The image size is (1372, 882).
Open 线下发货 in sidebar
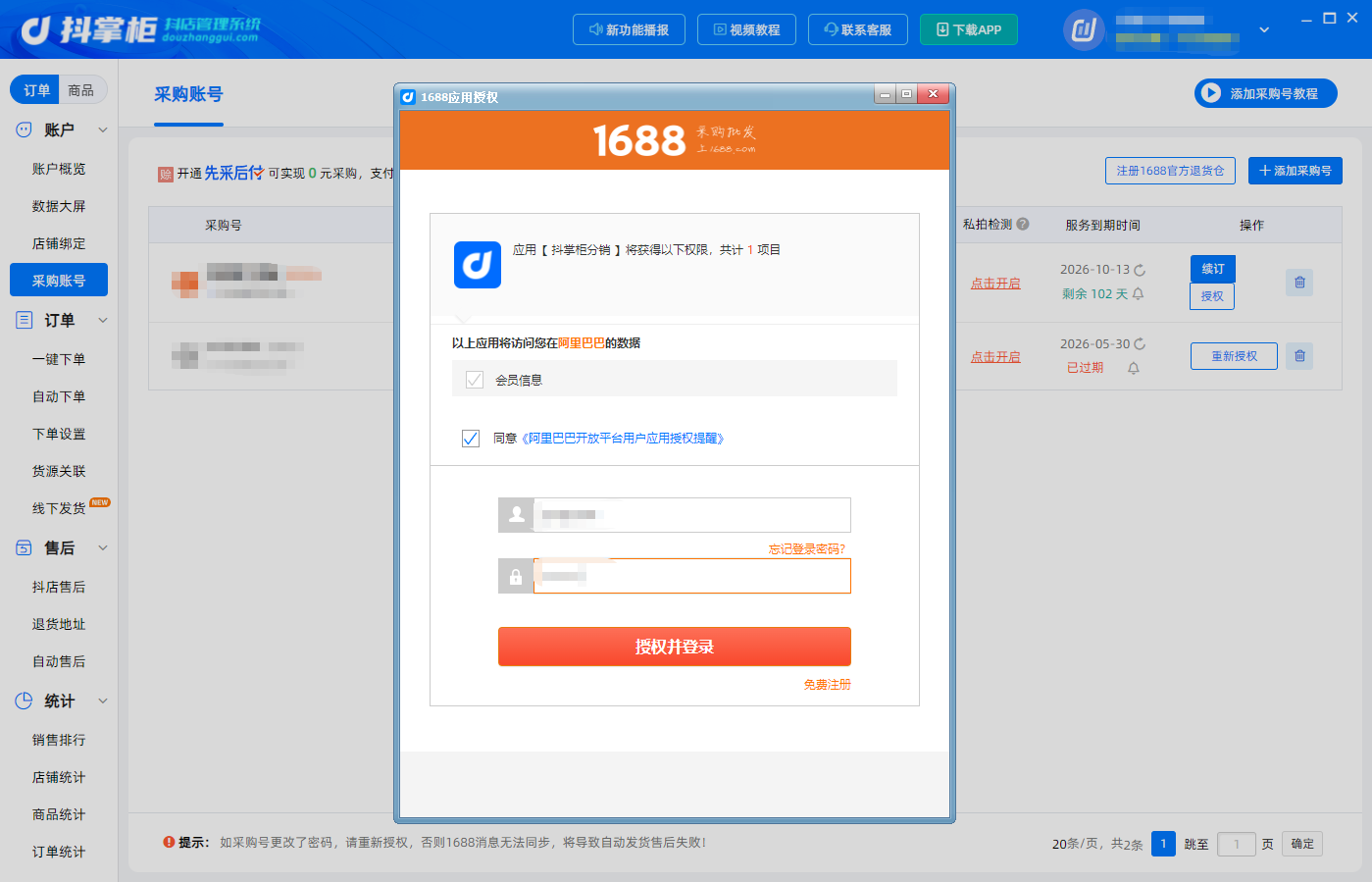coord(59,508)
